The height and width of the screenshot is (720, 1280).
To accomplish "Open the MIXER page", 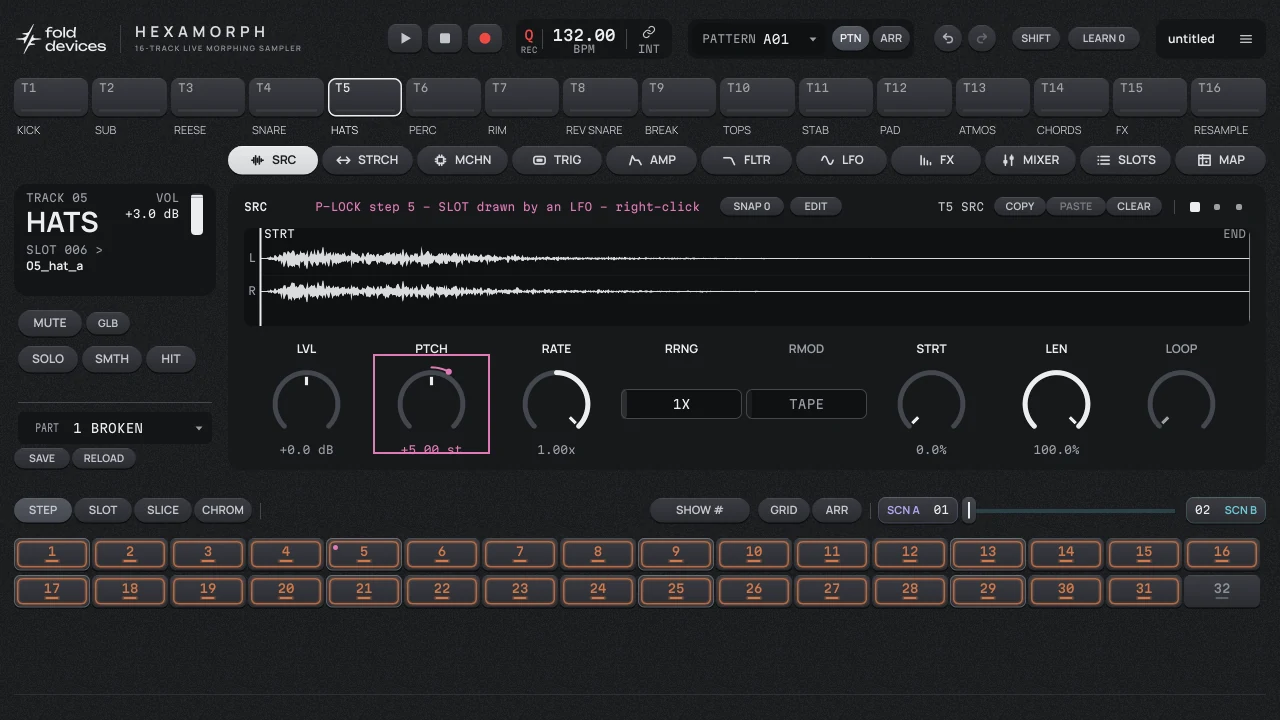I will 1031,160.
